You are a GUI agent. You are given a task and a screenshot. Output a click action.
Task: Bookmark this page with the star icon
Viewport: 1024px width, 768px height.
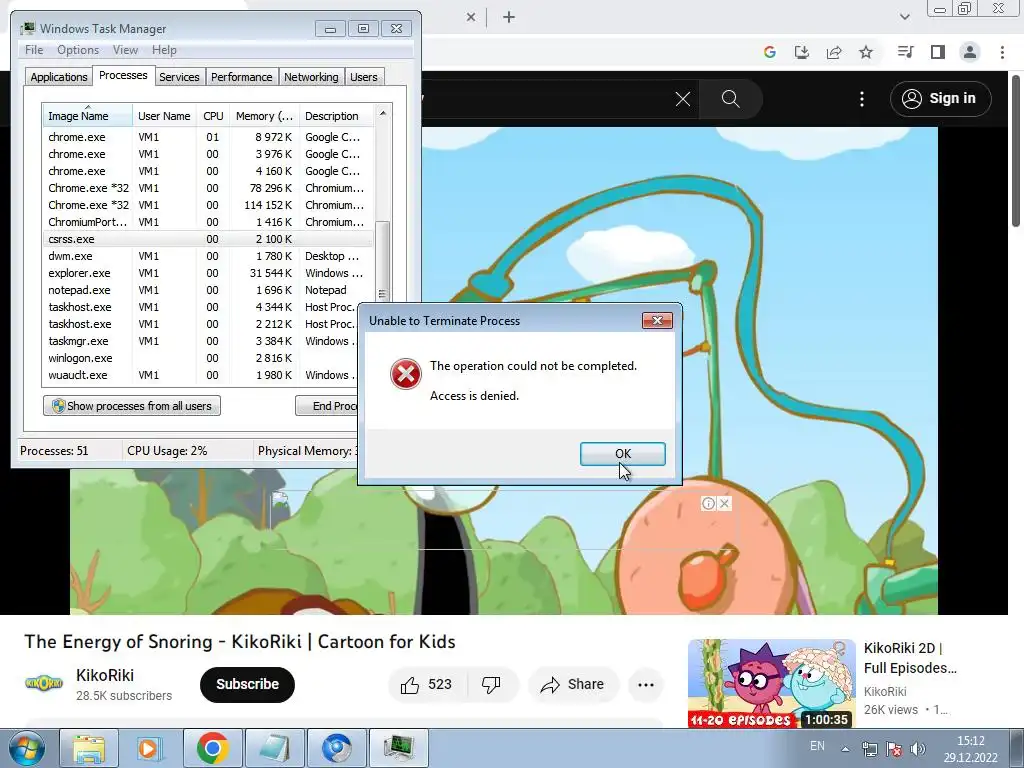point(866,52)
